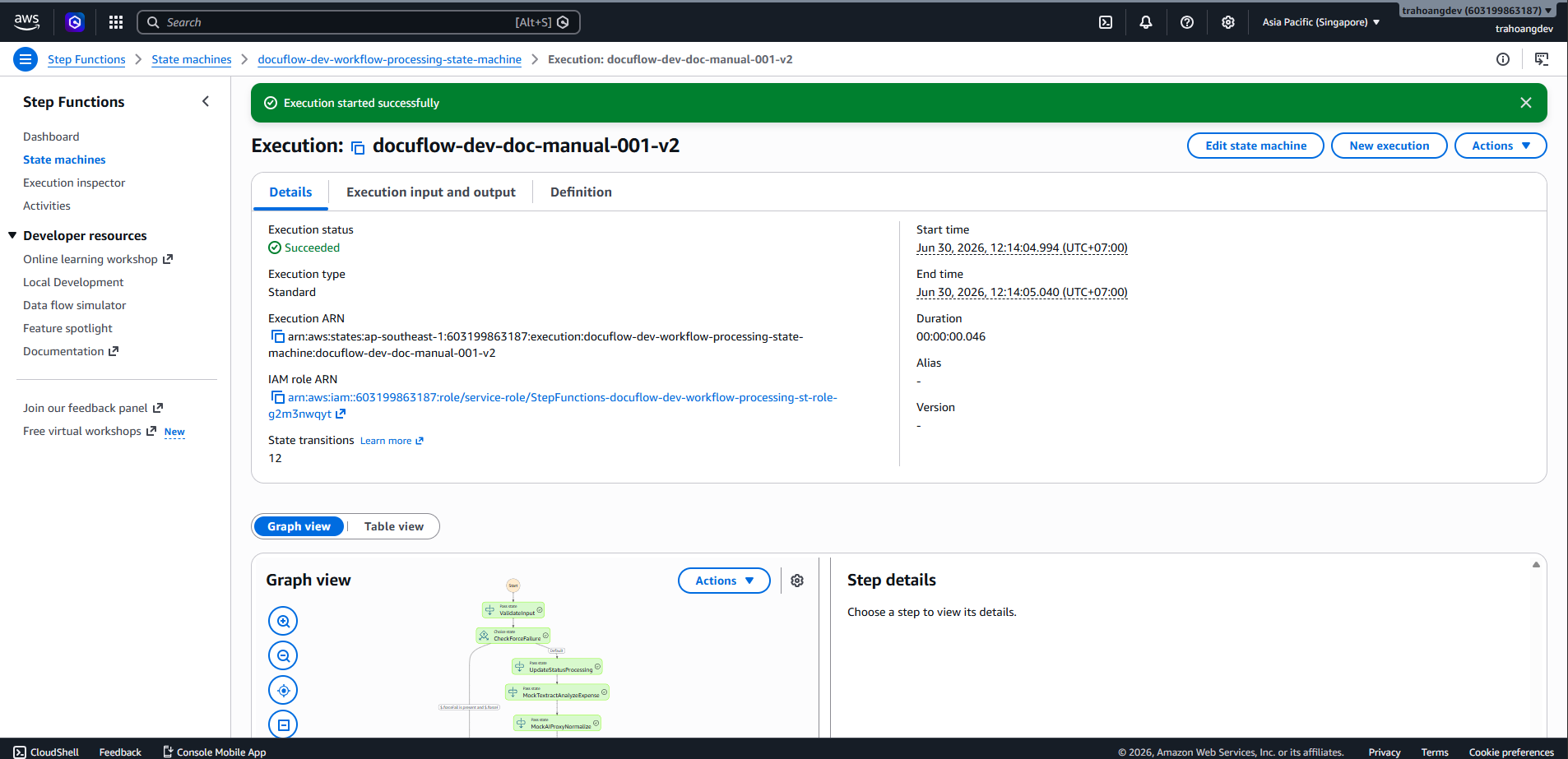
Task: Open the tutorials panel icon at top right
Action: pos(1542,59)
